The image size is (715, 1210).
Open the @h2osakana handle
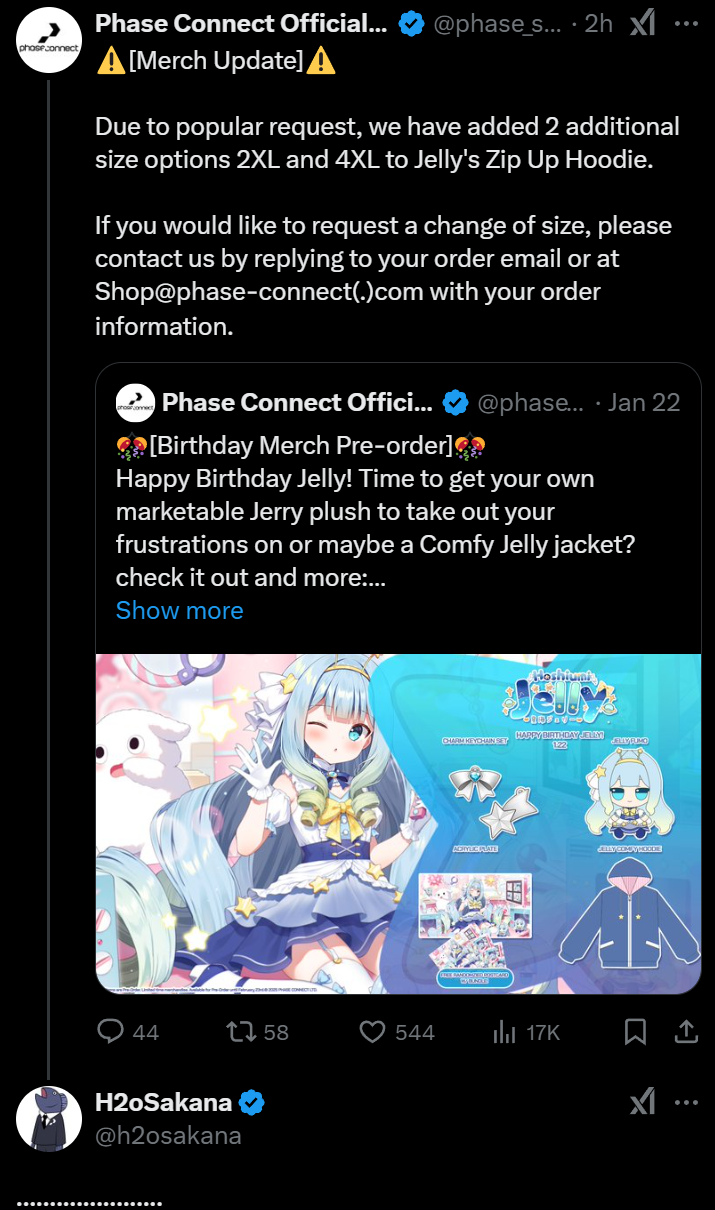(x=167, y=1135)
